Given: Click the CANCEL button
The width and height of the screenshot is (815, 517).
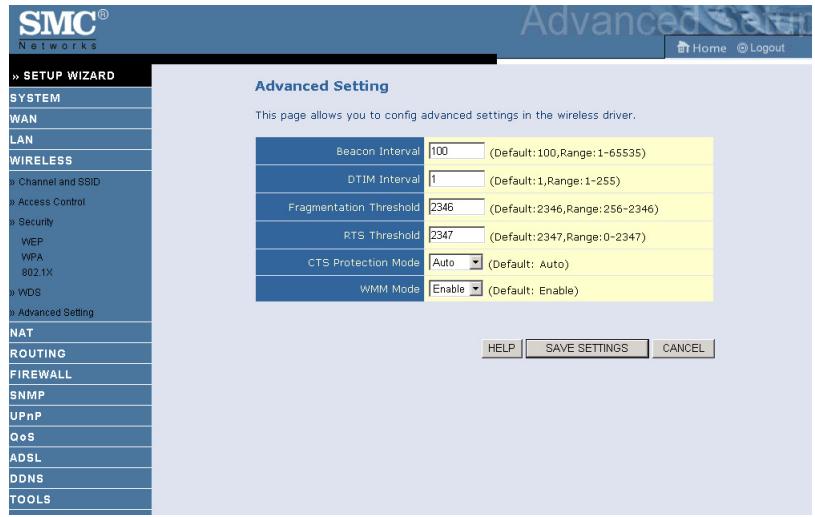Looking at the screenshot, I should click(x=683, y=348).
